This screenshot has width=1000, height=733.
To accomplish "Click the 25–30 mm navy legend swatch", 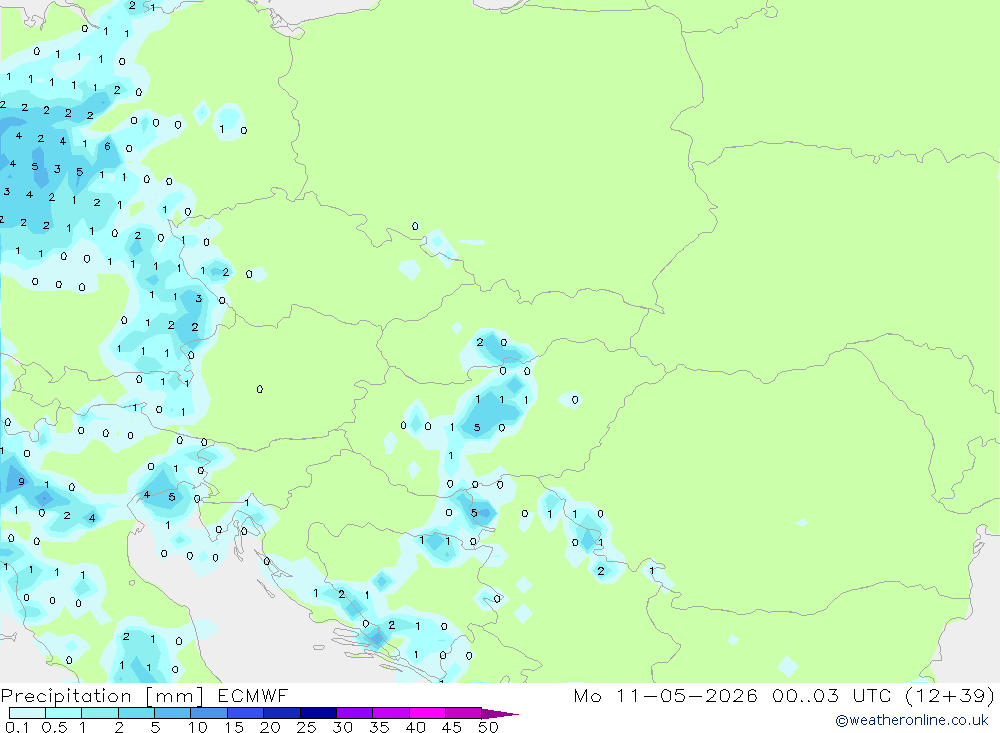I will 318,713.
